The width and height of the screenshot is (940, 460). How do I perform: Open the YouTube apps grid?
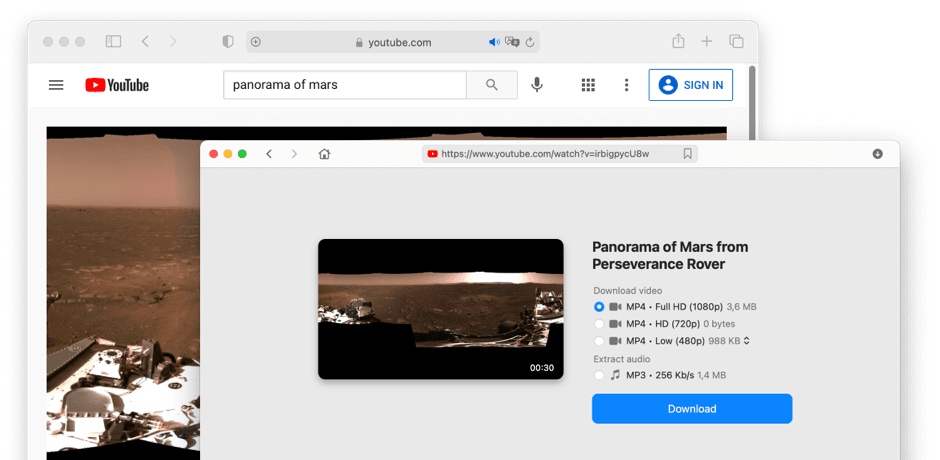(588, 85)
